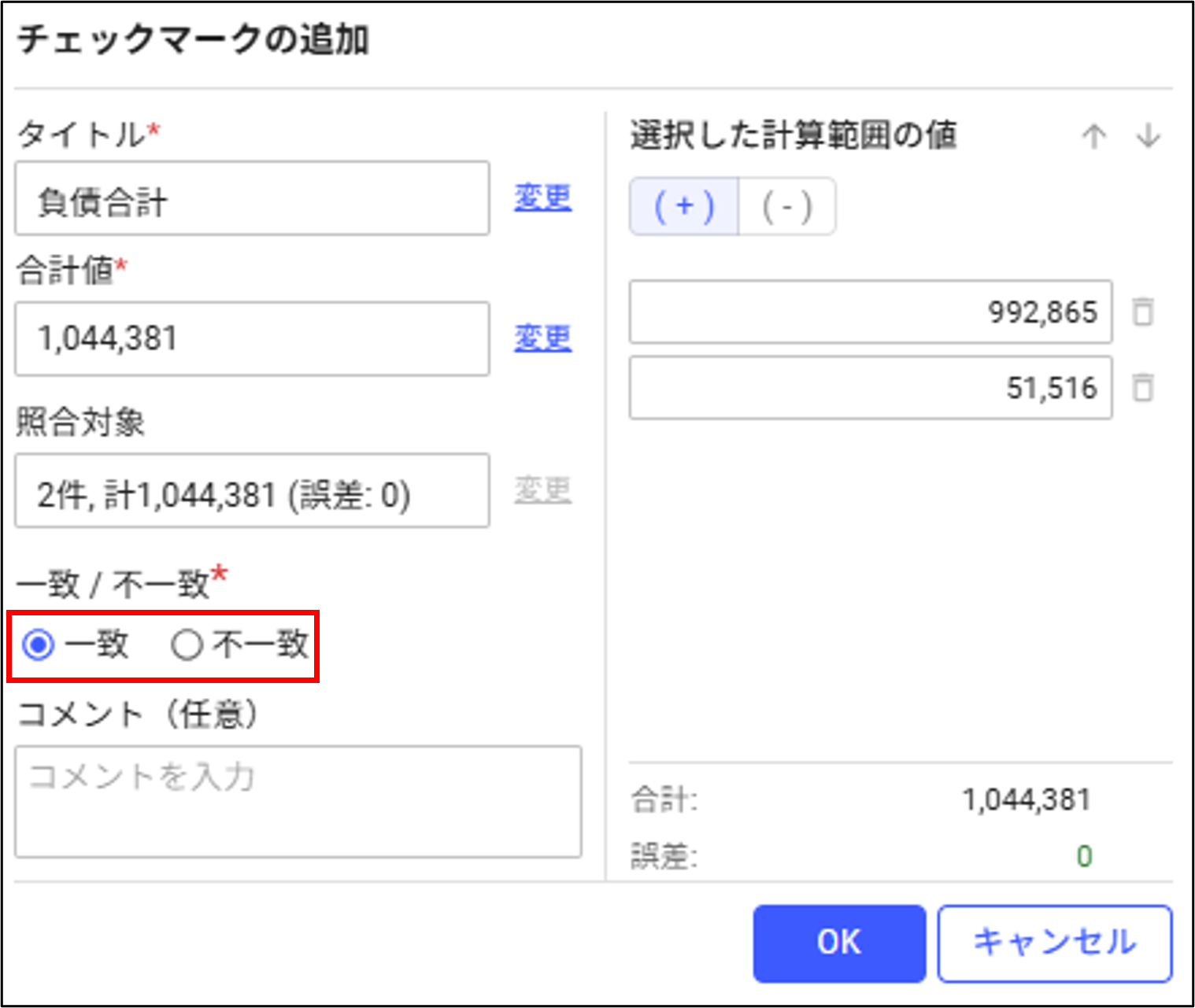This screenshot has width=1195, height=1008.
Task: Click the 選択した計算範囲の値 heading
Action: click(794, 135)
